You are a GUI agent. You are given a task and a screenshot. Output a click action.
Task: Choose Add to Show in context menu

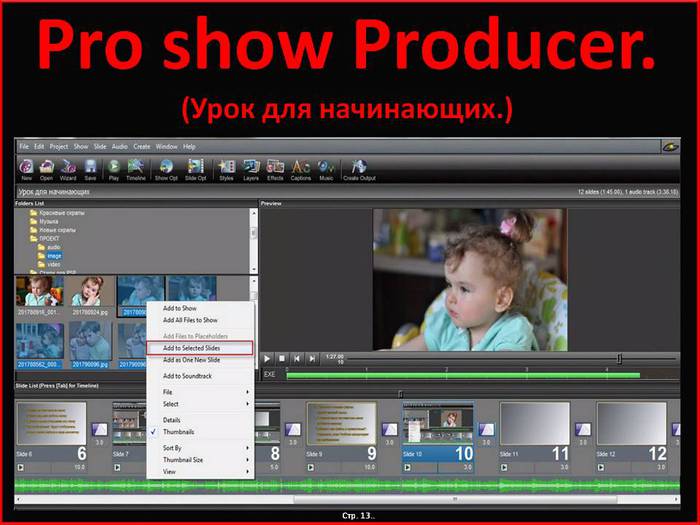click(x=200, y=308)
